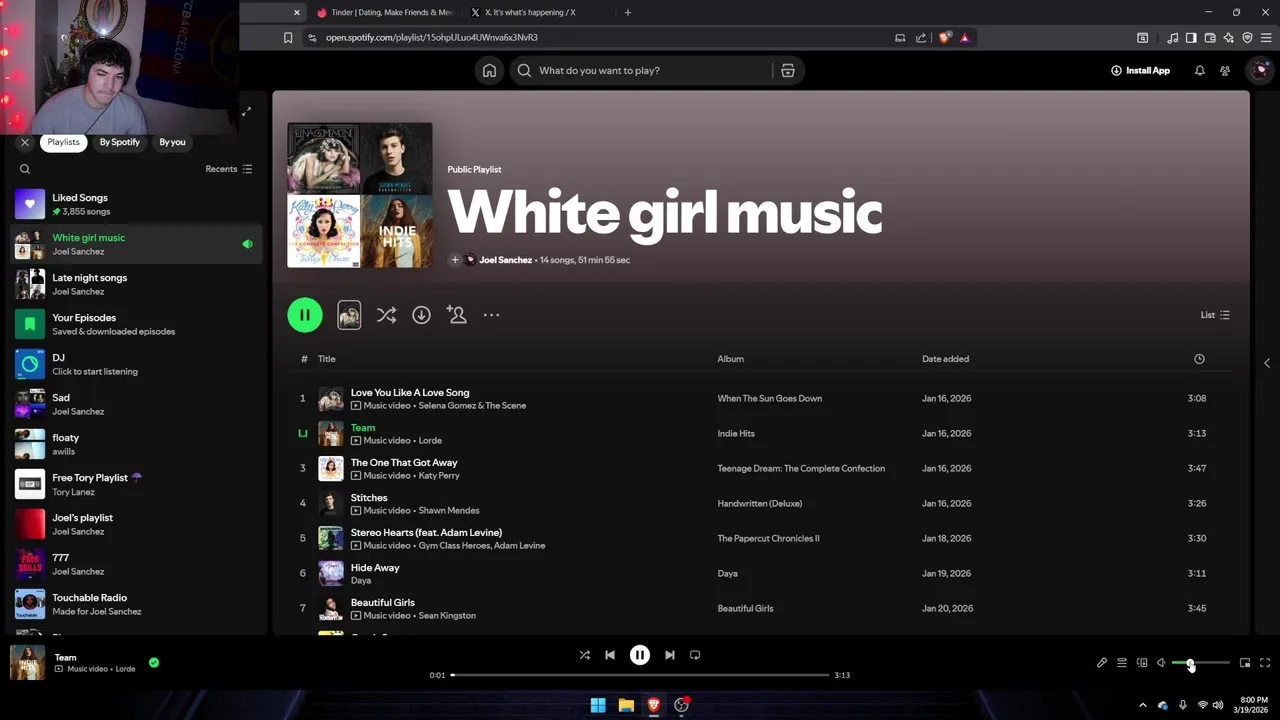Image resolution: width=1280 pixels, height=720 pixels.
Task: Open Joel Sanchez profile link in header
Action: tap(505, 260)
